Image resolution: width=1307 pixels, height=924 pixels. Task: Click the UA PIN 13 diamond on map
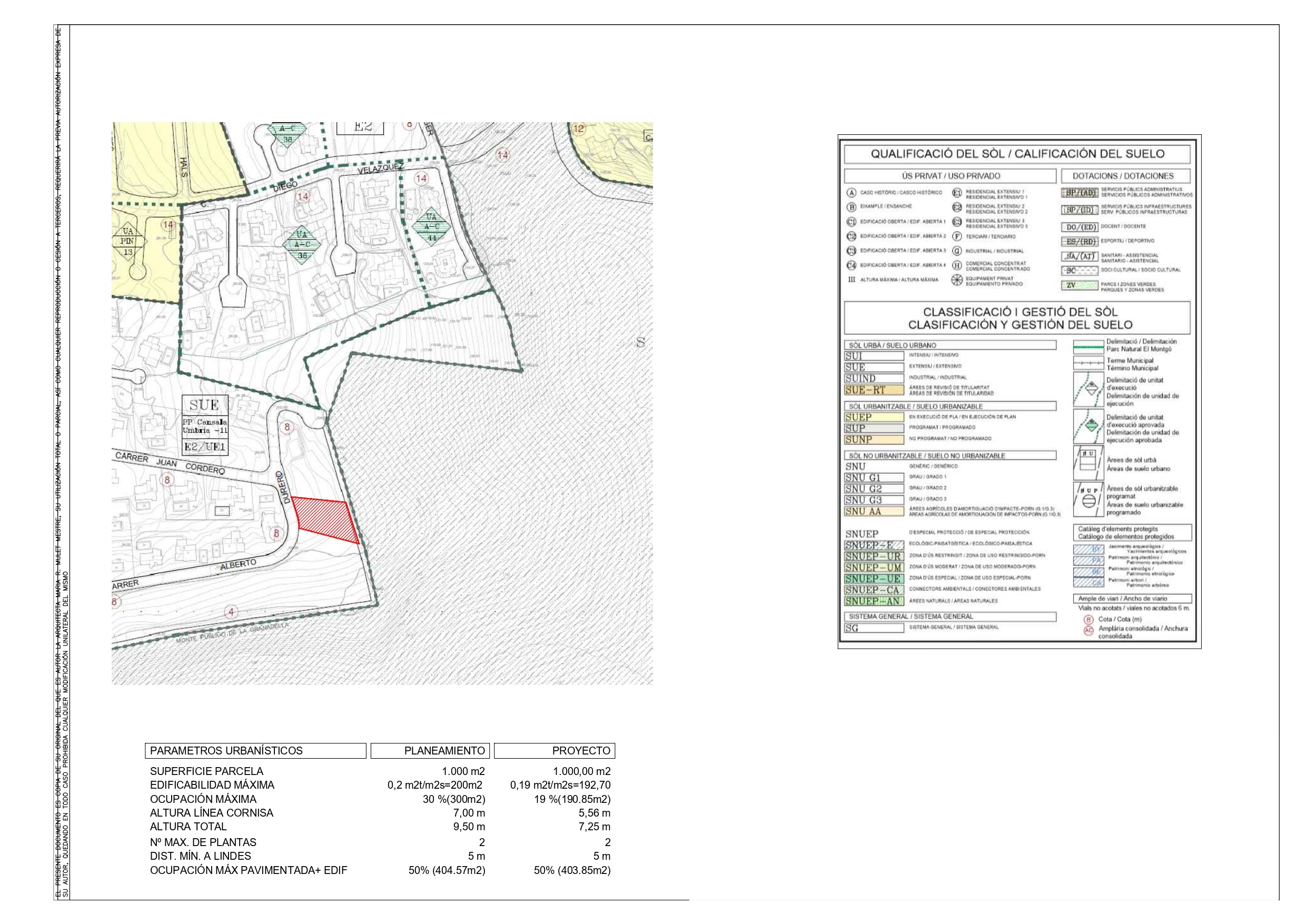[x=127, y=241]
